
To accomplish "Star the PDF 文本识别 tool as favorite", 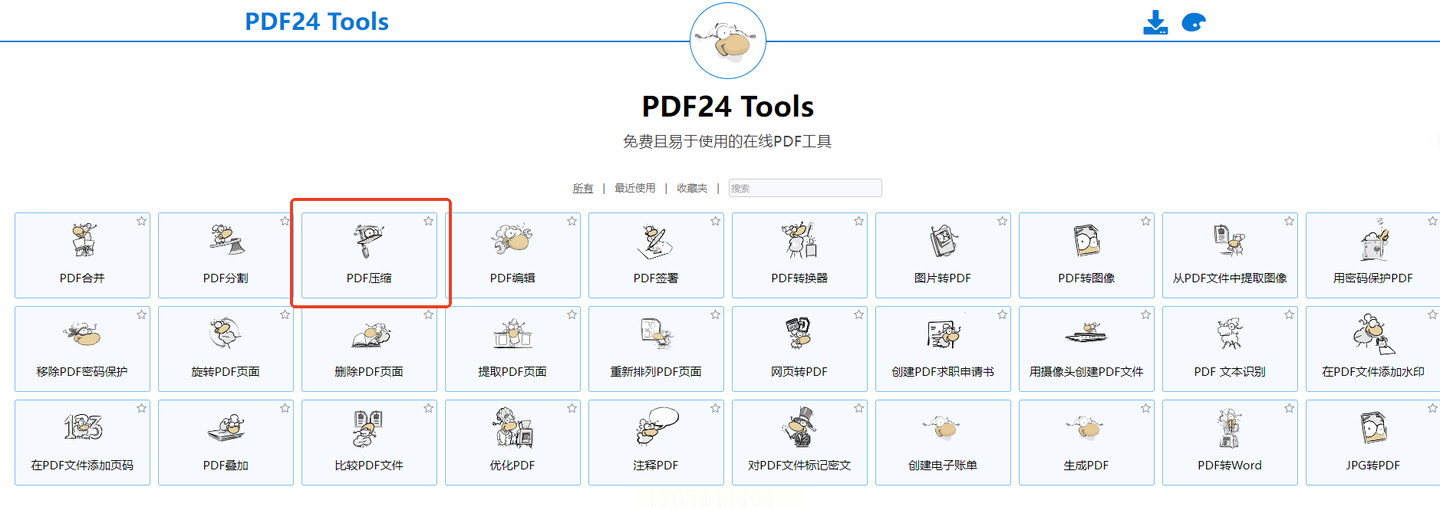I will tap(1289, 315).
